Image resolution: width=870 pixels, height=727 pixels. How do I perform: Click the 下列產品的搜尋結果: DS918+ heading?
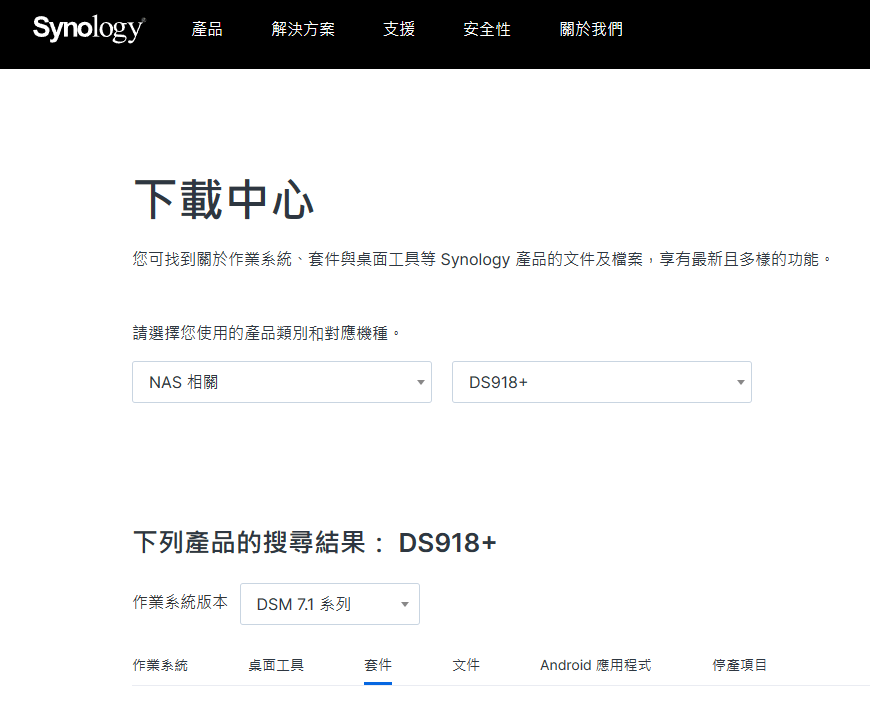coord(315,542)
